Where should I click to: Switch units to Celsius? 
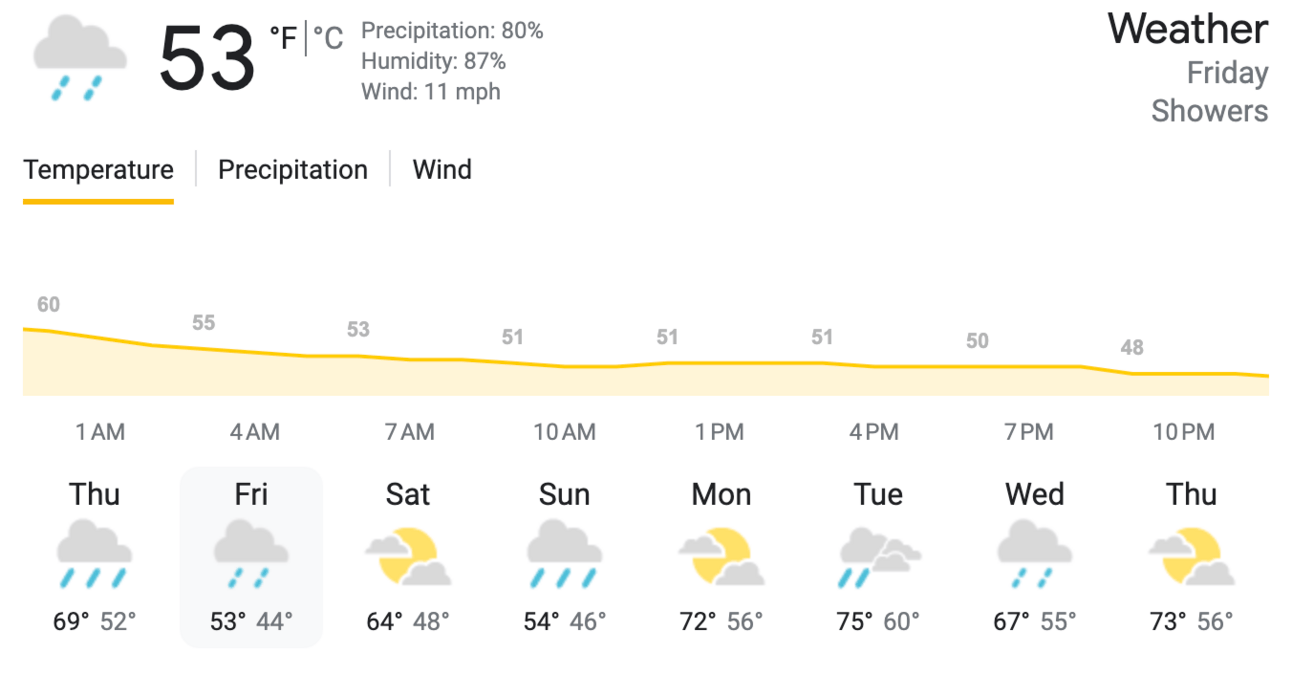[328, 39]
